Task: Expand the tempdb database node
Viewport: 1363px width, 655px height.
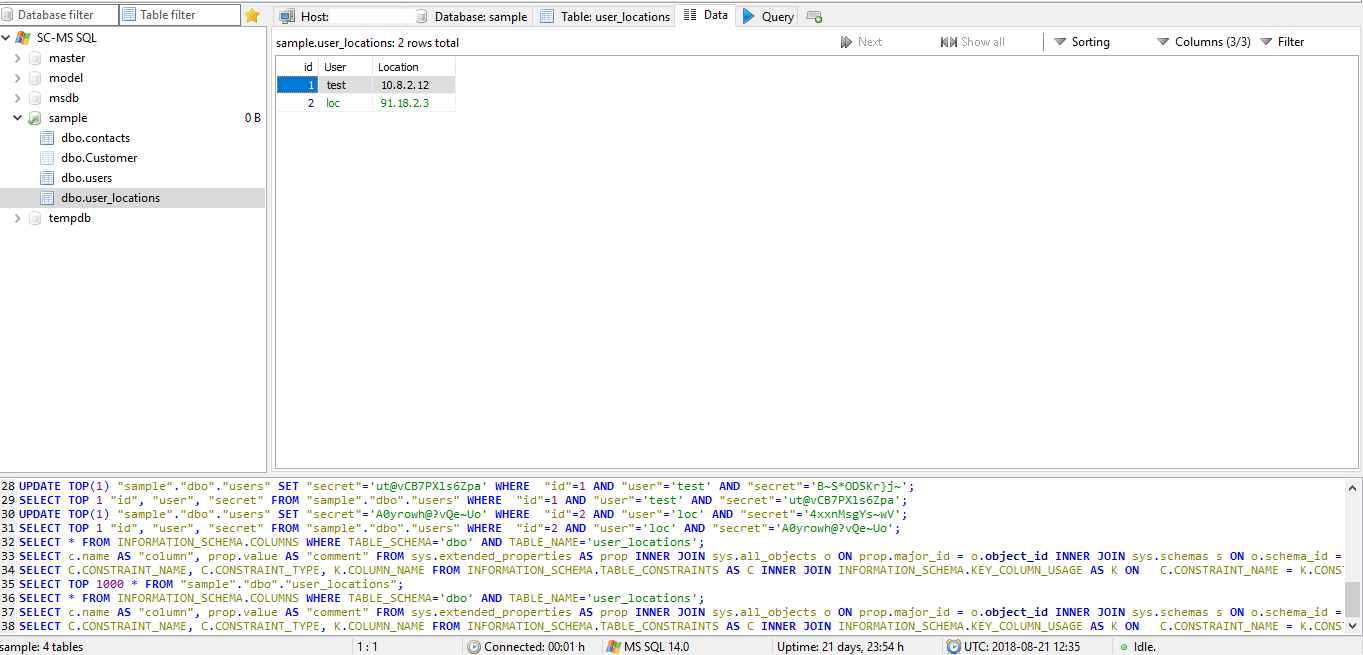Action: [x=18, y=218]
